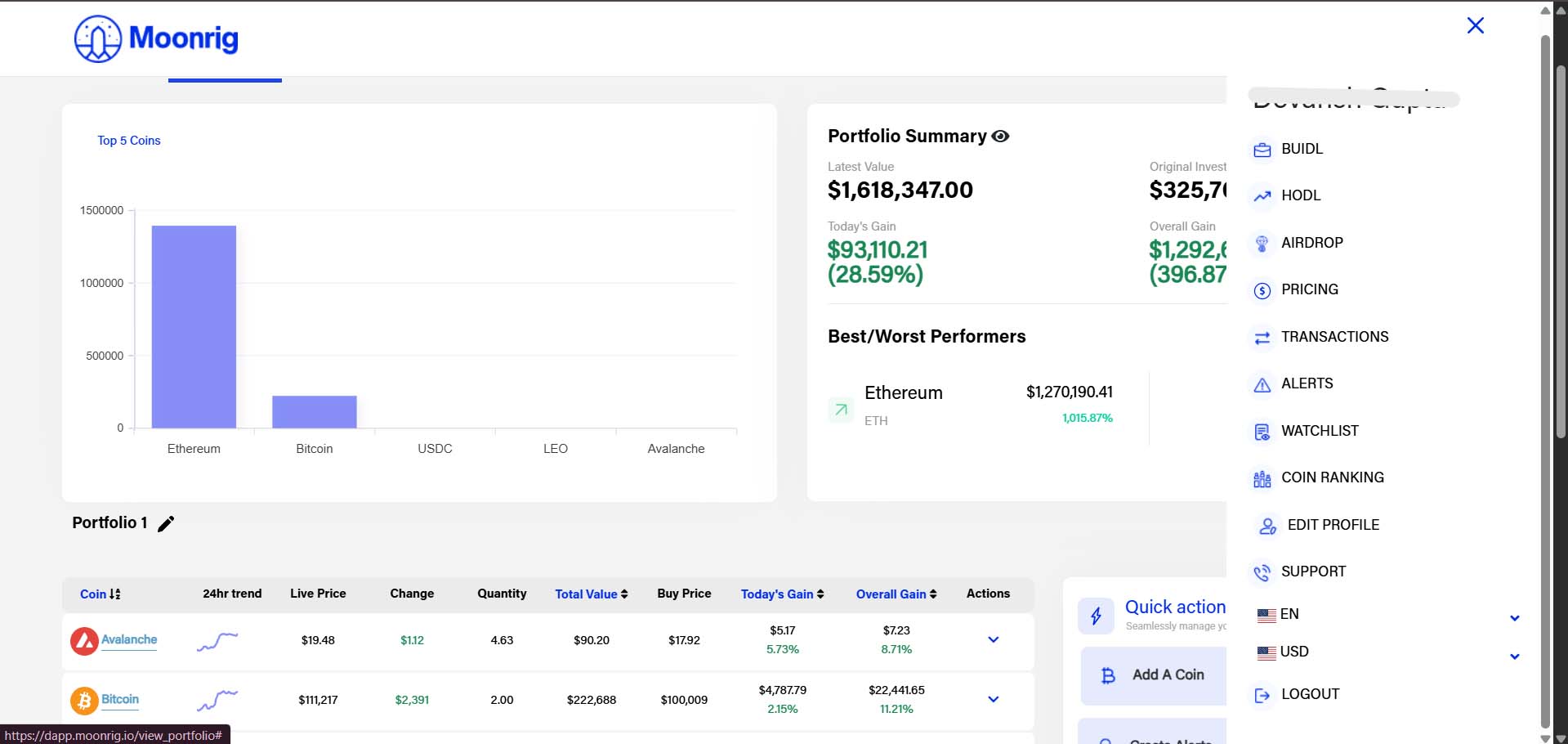Click the COIN RANKING icon
The height and width of the screenshot is (744, 1568).
pos(1262,478)
